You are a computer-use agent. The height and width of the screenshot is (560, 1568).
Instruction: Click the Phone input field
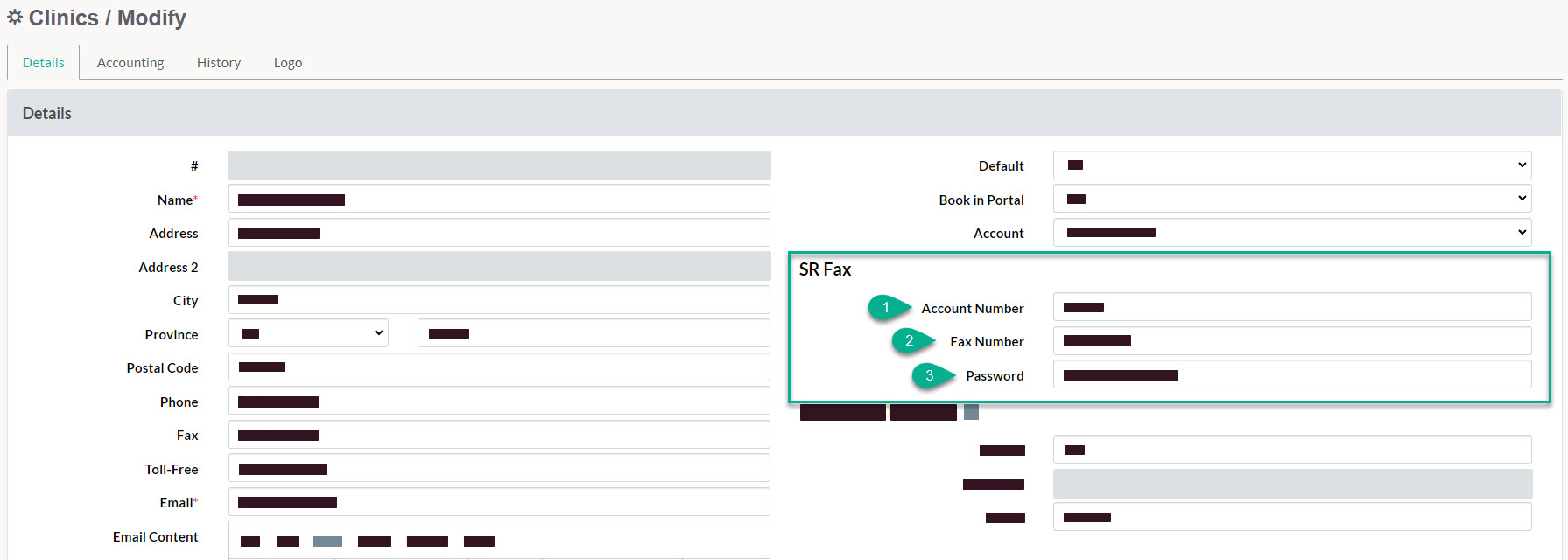pos(499,401)
